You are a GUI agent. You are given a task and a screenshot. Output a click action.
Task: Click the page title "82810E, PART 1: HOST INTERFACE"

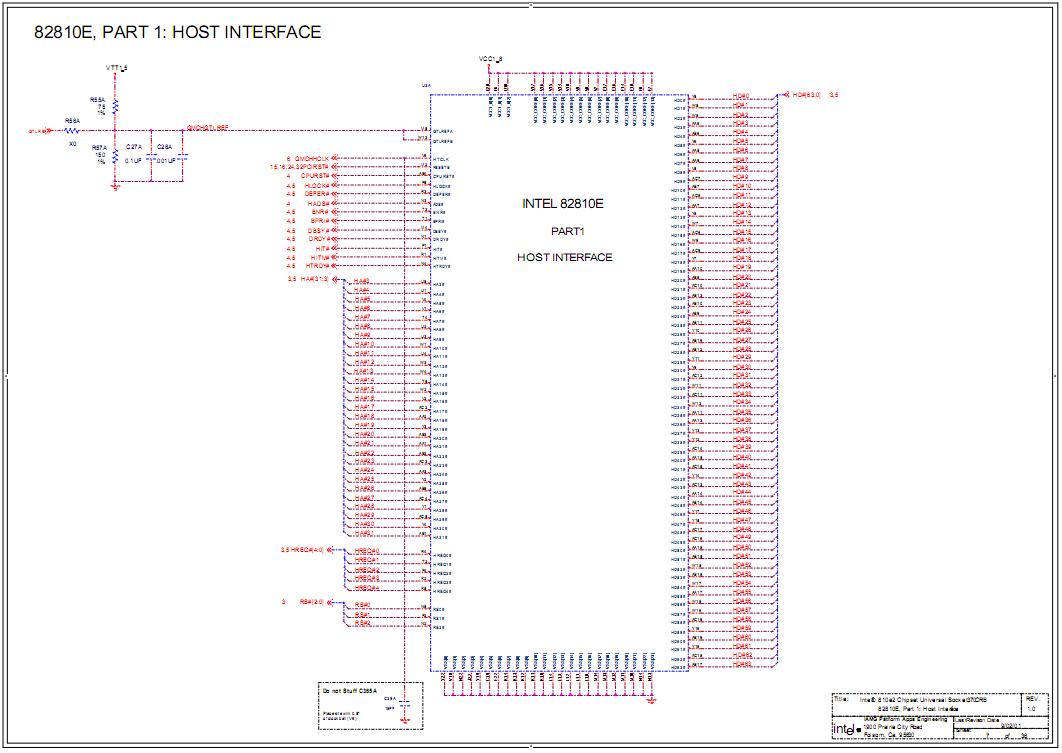click(177, 33)
